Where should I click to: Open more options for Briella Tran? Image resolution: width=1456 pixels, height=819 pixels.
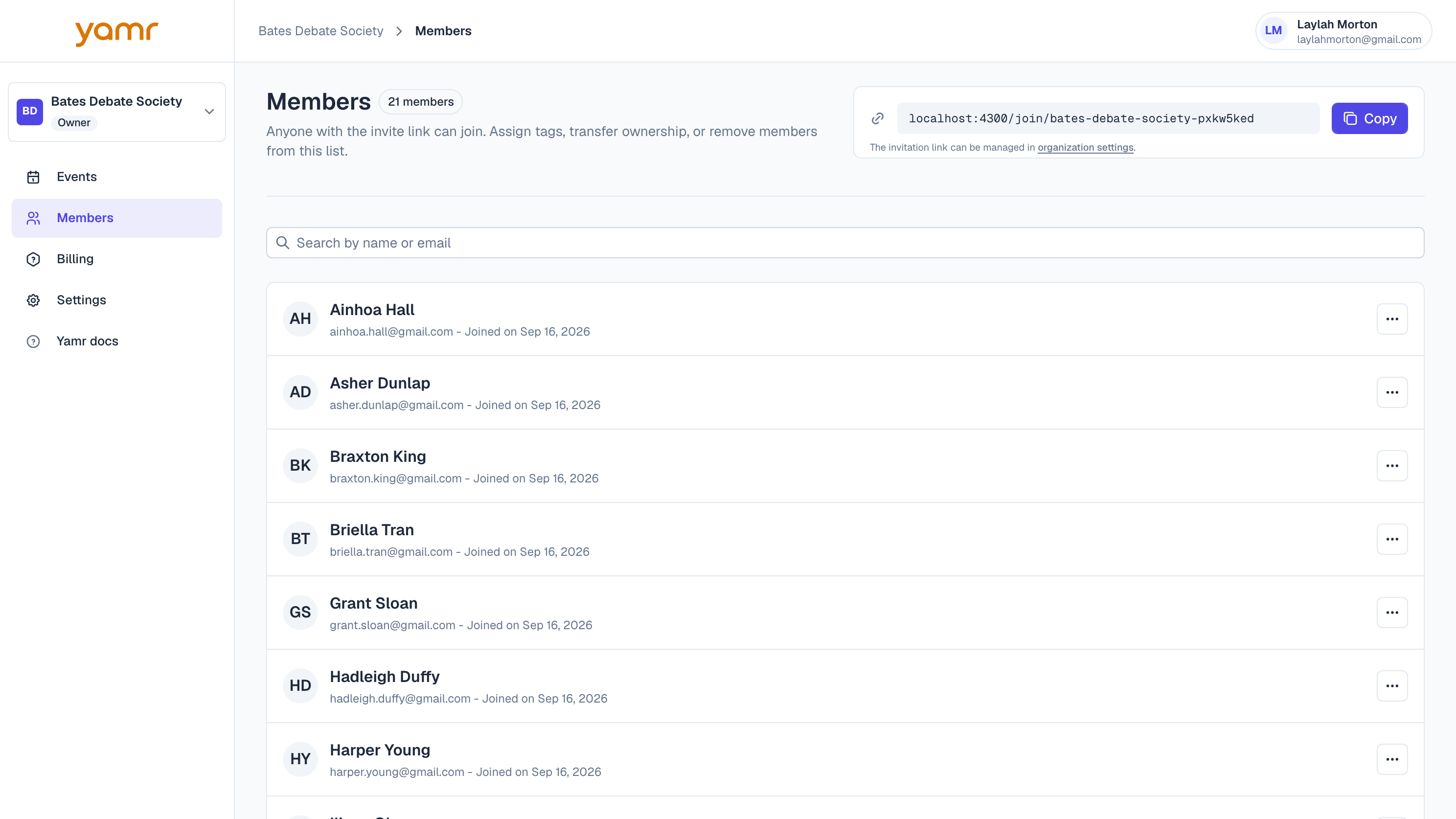[x=1392, y=539]
